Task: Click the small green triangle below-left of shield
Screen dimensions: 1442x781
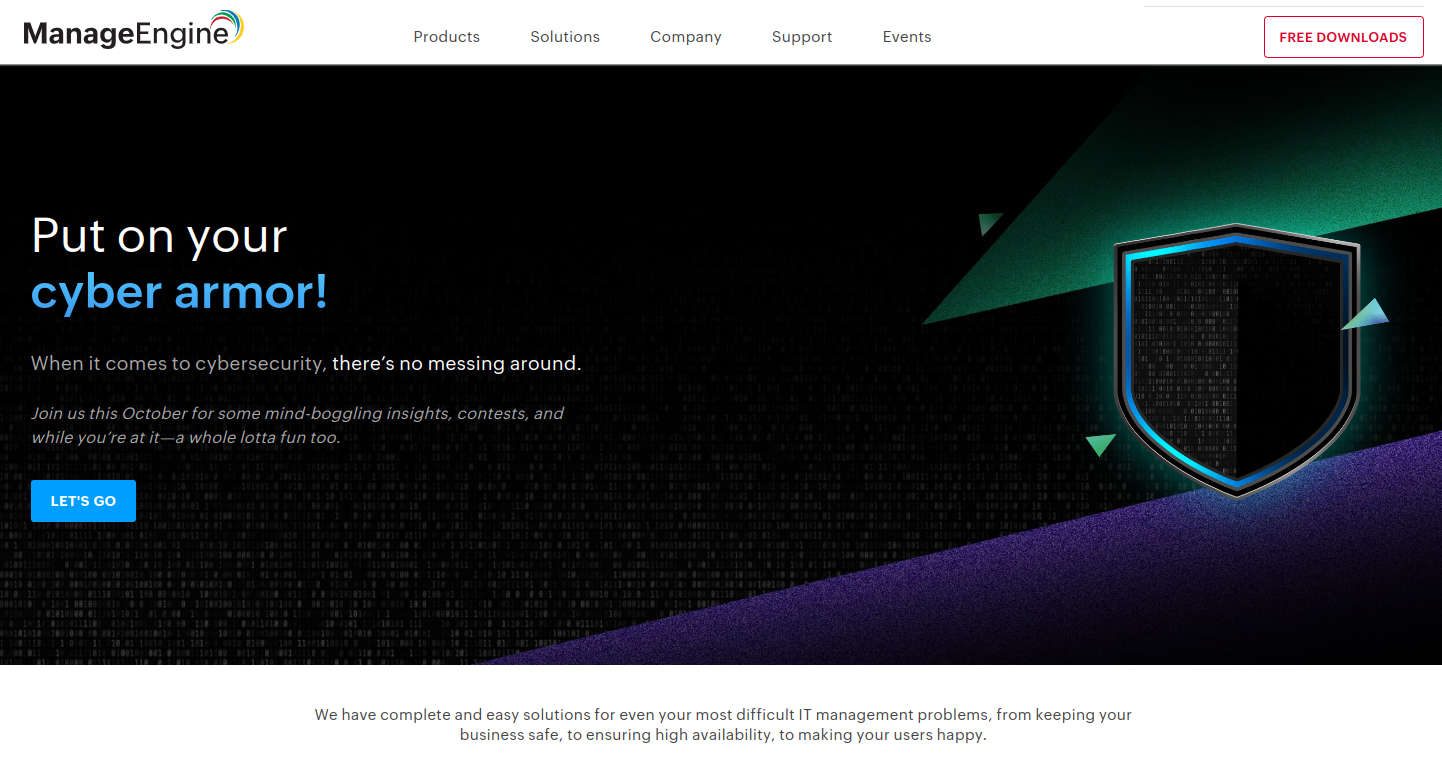Action: (1100, 444)
